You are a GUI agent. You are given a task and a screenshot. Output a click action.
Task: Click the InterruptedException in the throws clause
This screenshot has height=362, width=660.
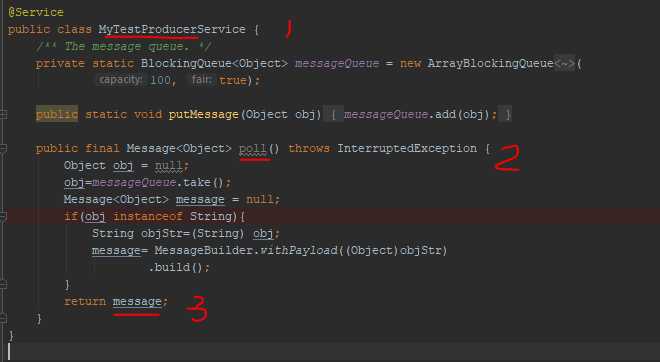(x=407, y=149)
